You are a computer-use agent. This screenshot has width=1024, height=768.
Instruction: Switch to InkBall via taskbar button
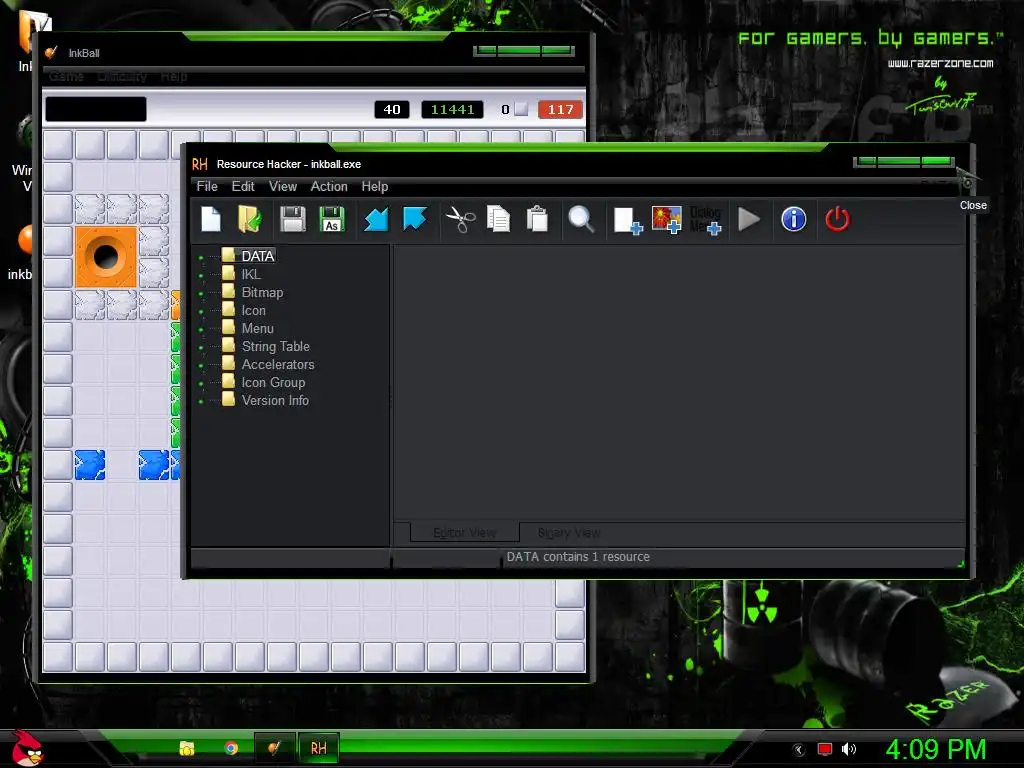tap(274, 748)
